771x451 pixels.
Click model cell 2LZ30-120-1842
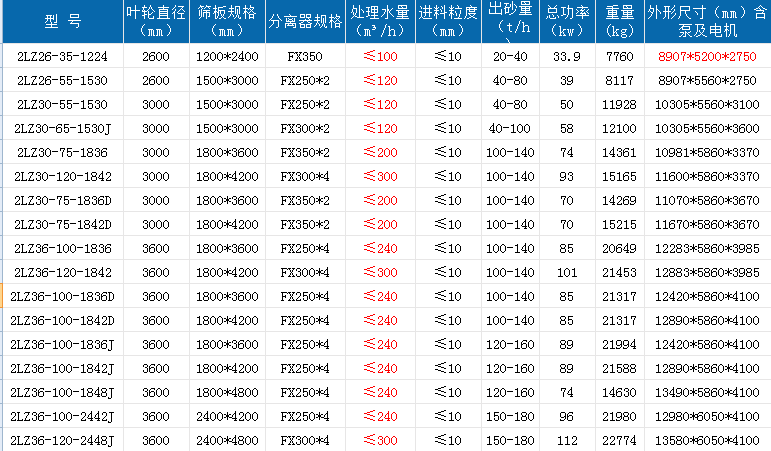[x=63, y=177]
